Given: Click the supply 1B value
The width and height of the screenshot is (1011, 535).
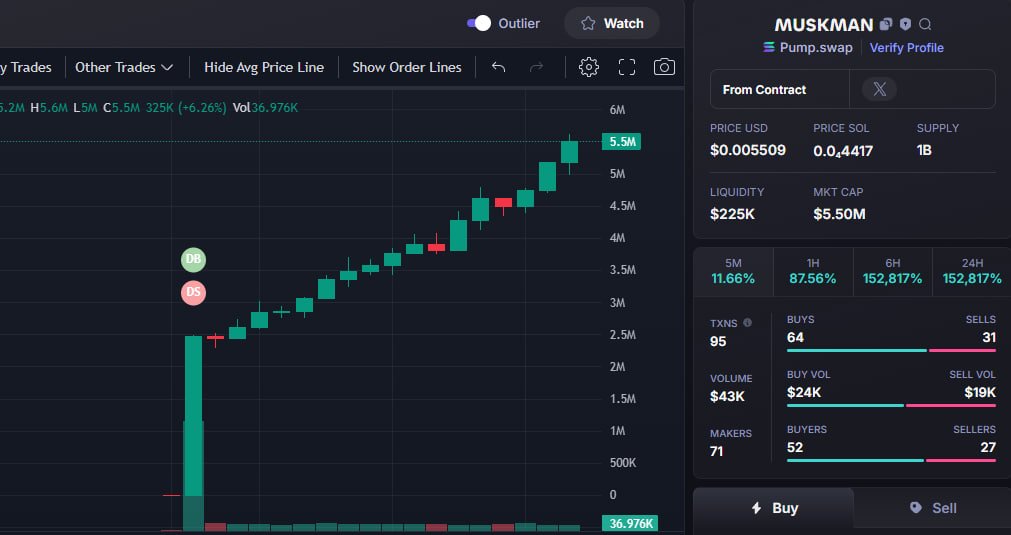Looking at the screenshot, I should (924, 150).
